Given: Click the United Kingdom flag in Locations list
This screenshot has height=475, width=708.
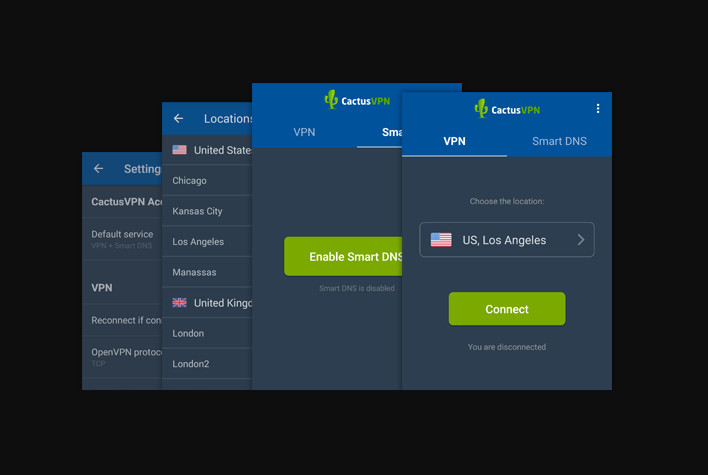Looking at the screenshot, I should pos(179,303).
